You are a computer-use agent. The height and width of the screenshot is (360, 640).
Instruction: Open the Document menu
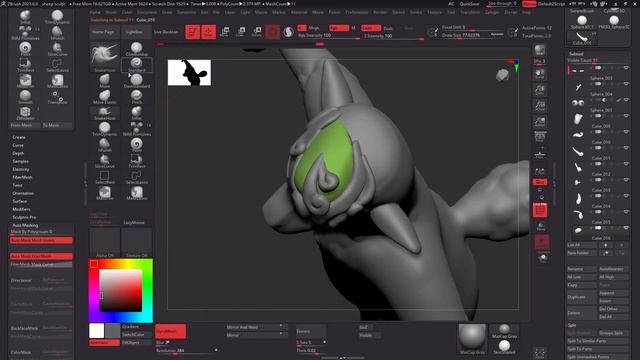pyautogui.click(x=147, y=12)
